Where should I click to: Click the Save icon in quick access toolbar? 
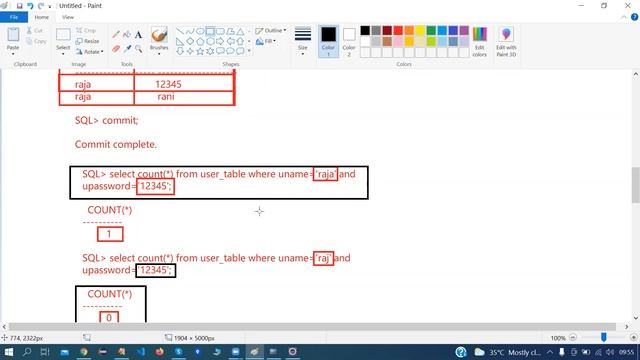(19, 6)
